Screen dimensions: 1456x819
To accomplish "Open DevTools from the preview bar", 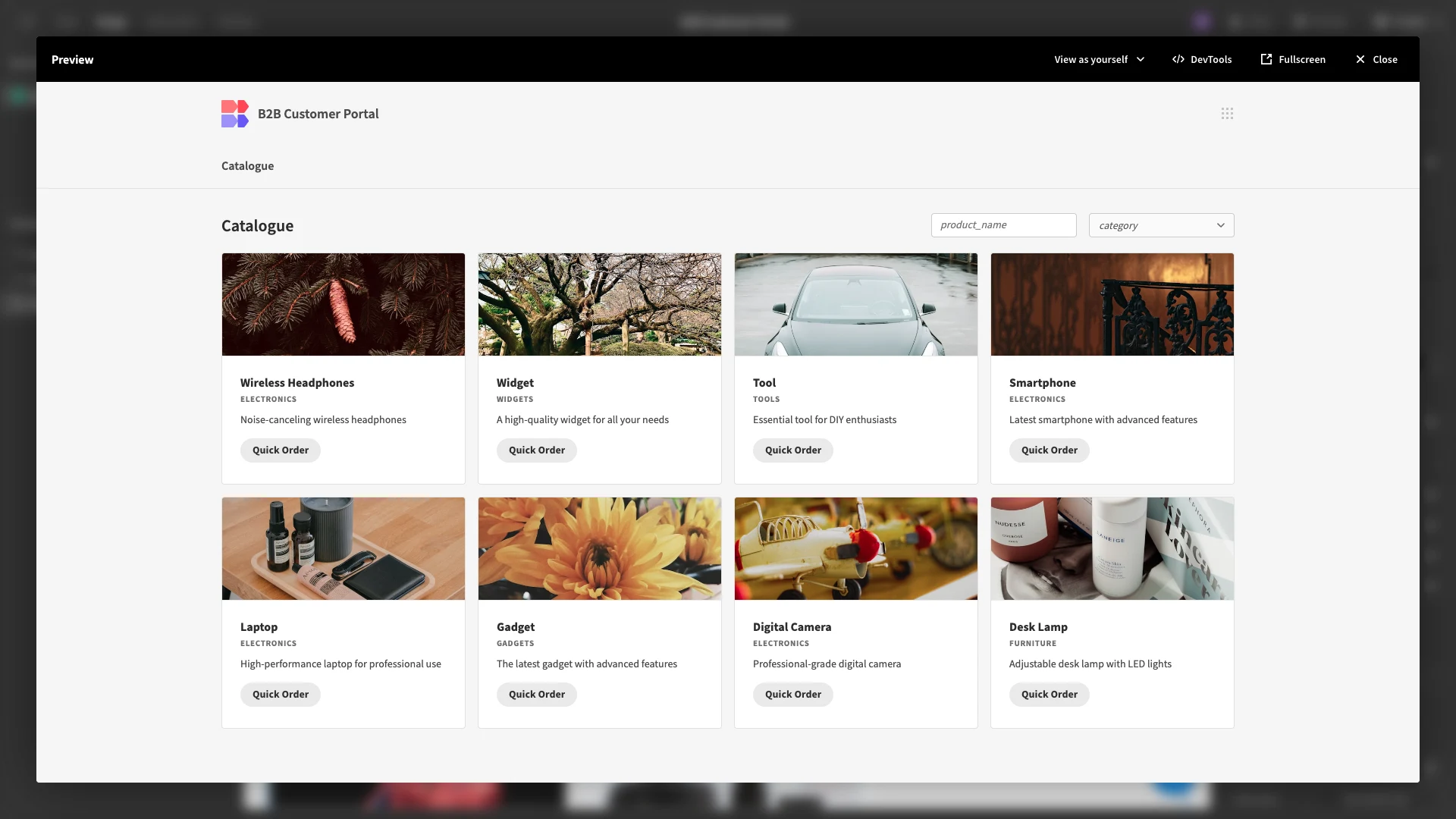I will pyautogui.click(x=1202, y=59).
